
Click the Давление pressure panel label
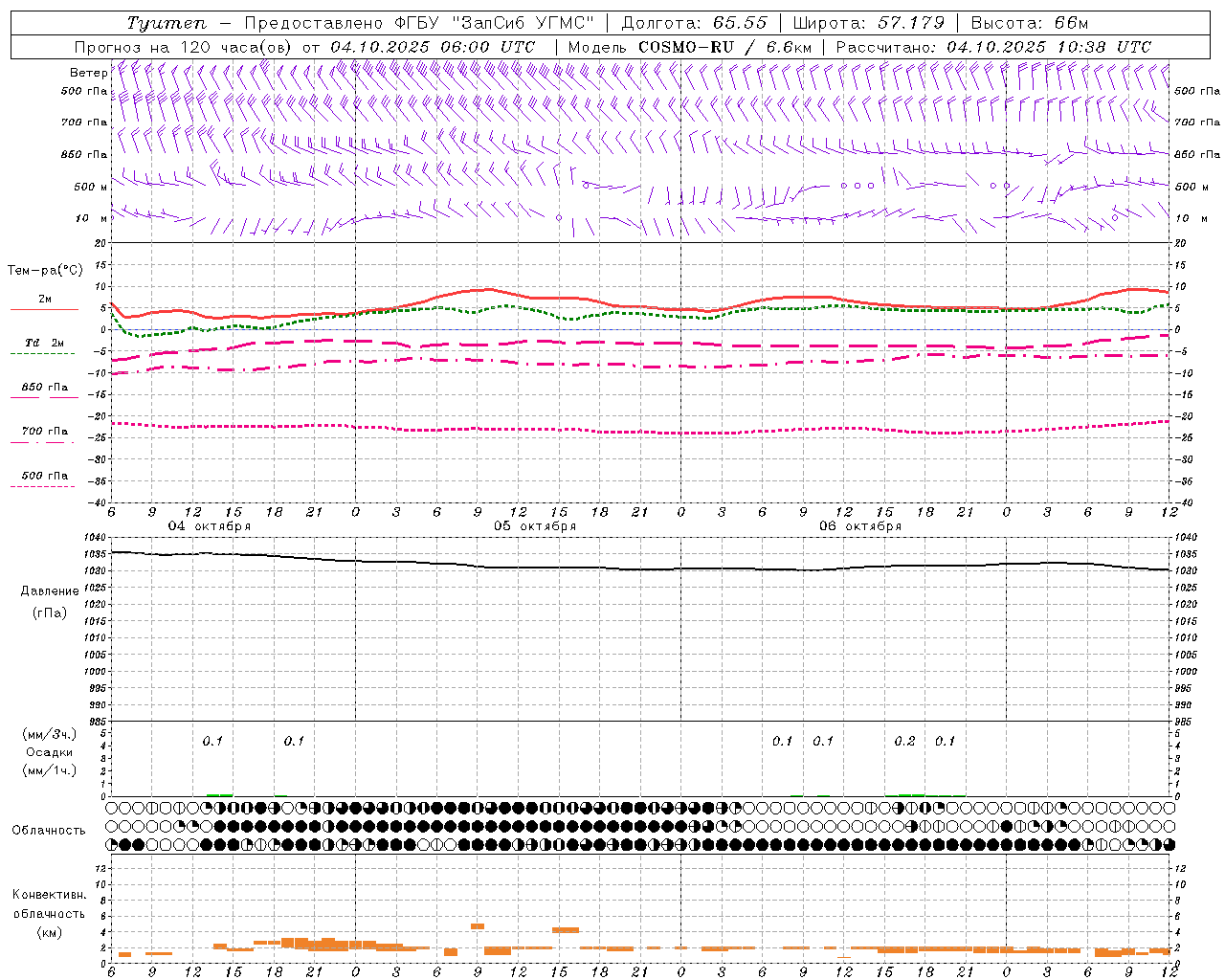[50, 591]
